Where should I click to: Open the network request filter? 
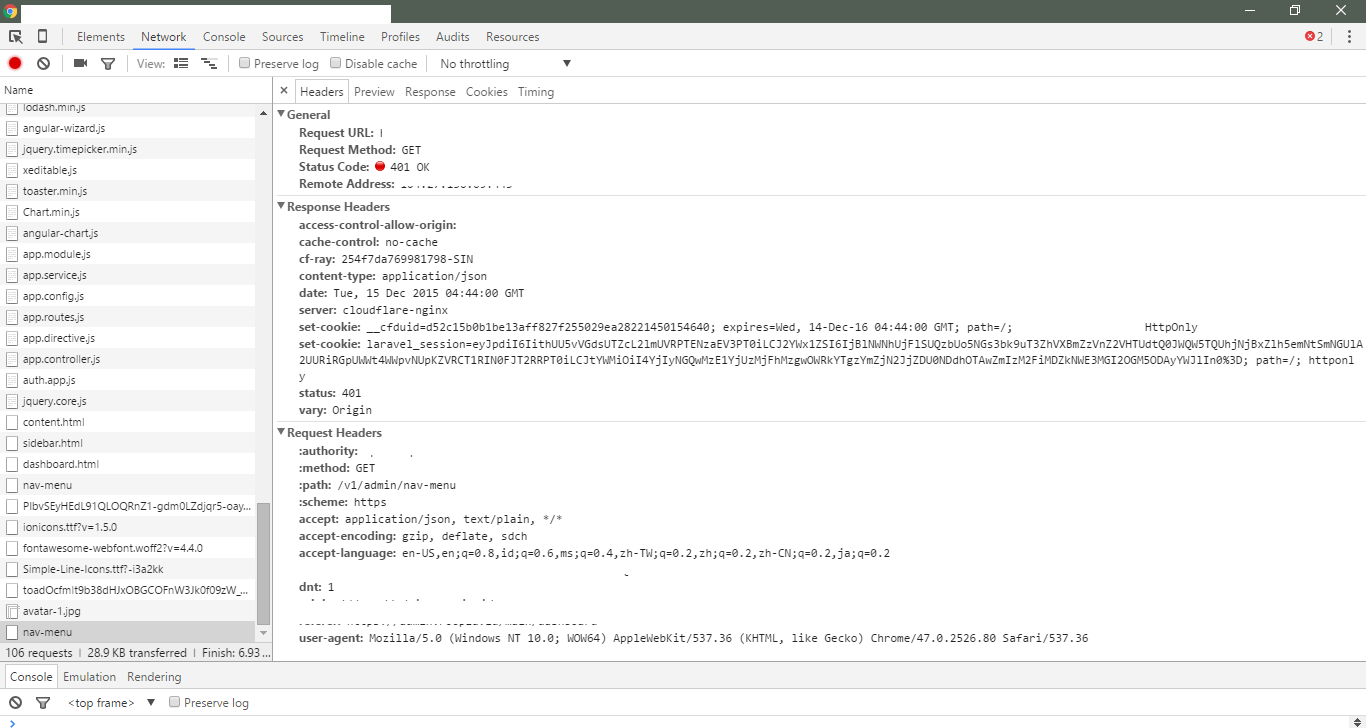point(108,63)
